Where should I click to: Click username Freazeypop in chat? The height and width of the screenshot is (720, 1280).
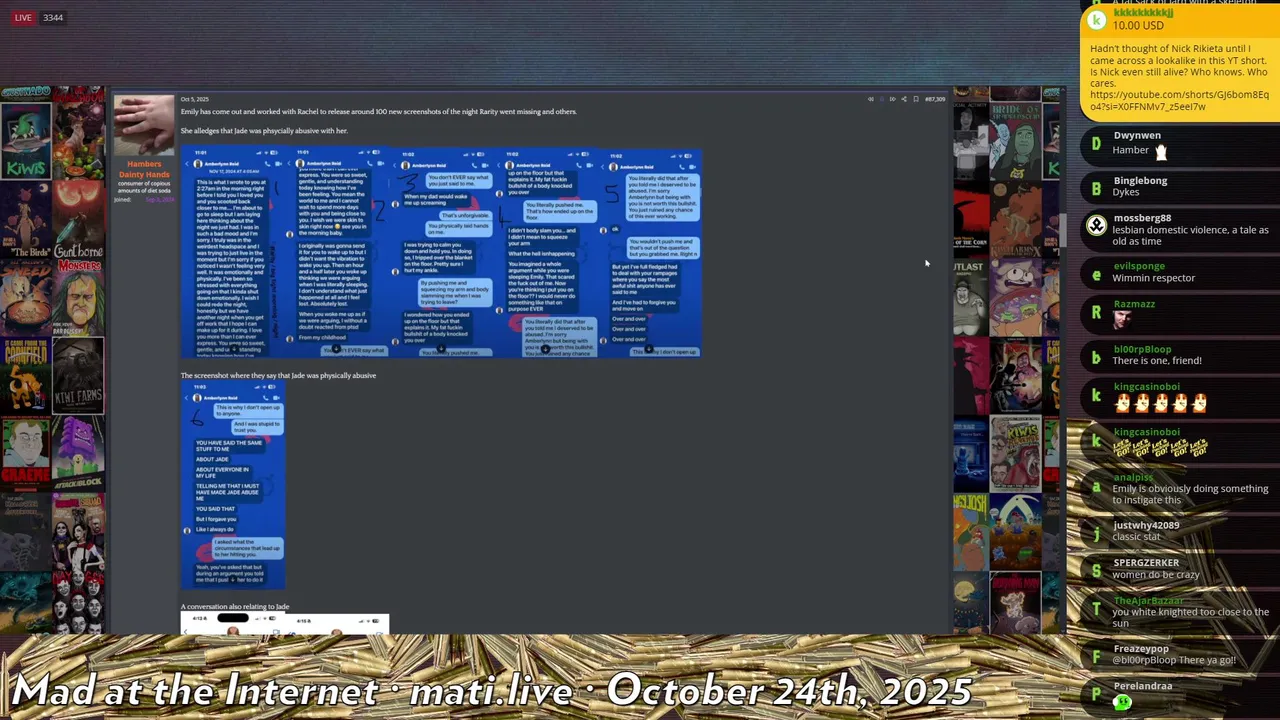pyautogui.click(x=1141, y=649)
